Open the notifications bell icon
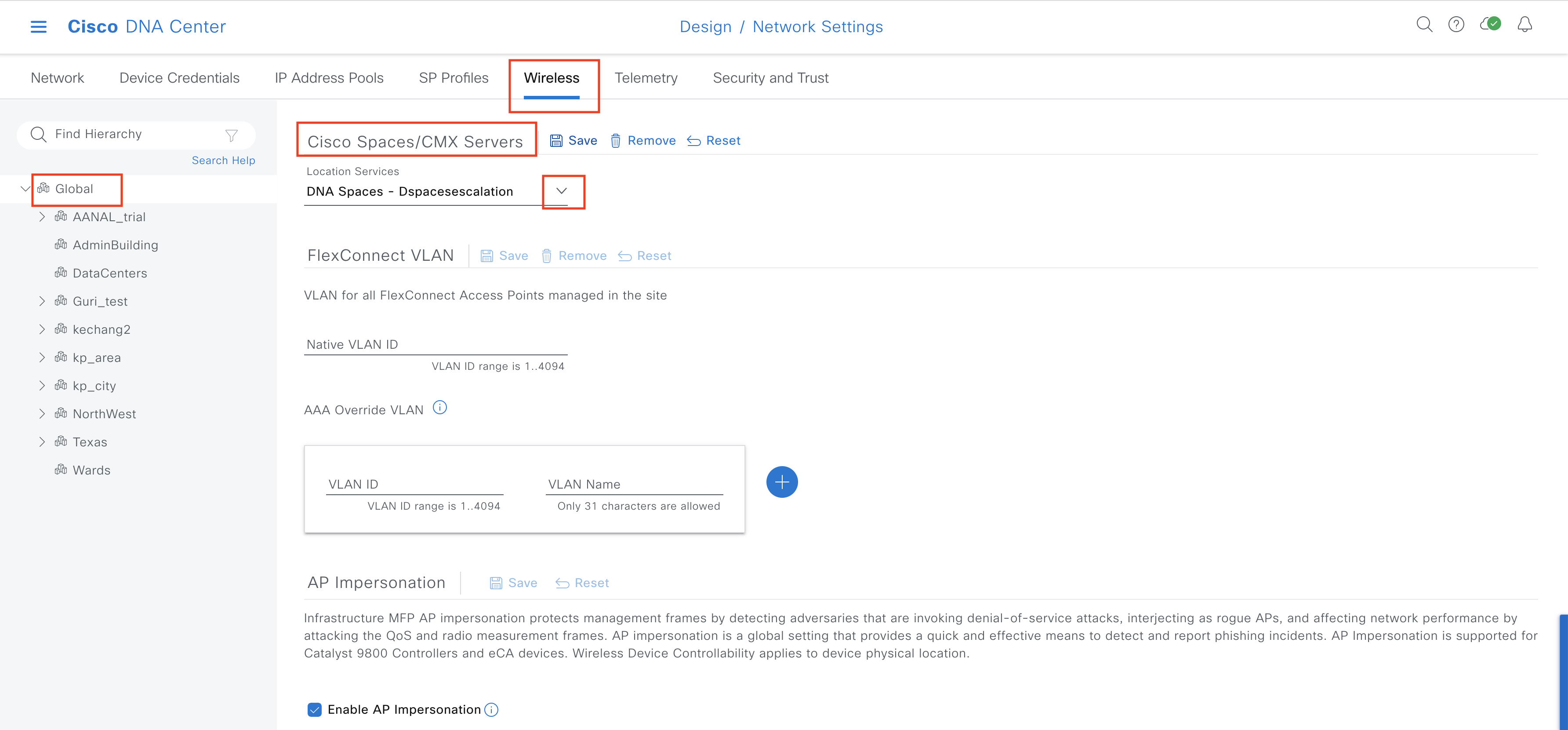The height and width of the screenshot is (730, 1568). (x=1524, y=24)
